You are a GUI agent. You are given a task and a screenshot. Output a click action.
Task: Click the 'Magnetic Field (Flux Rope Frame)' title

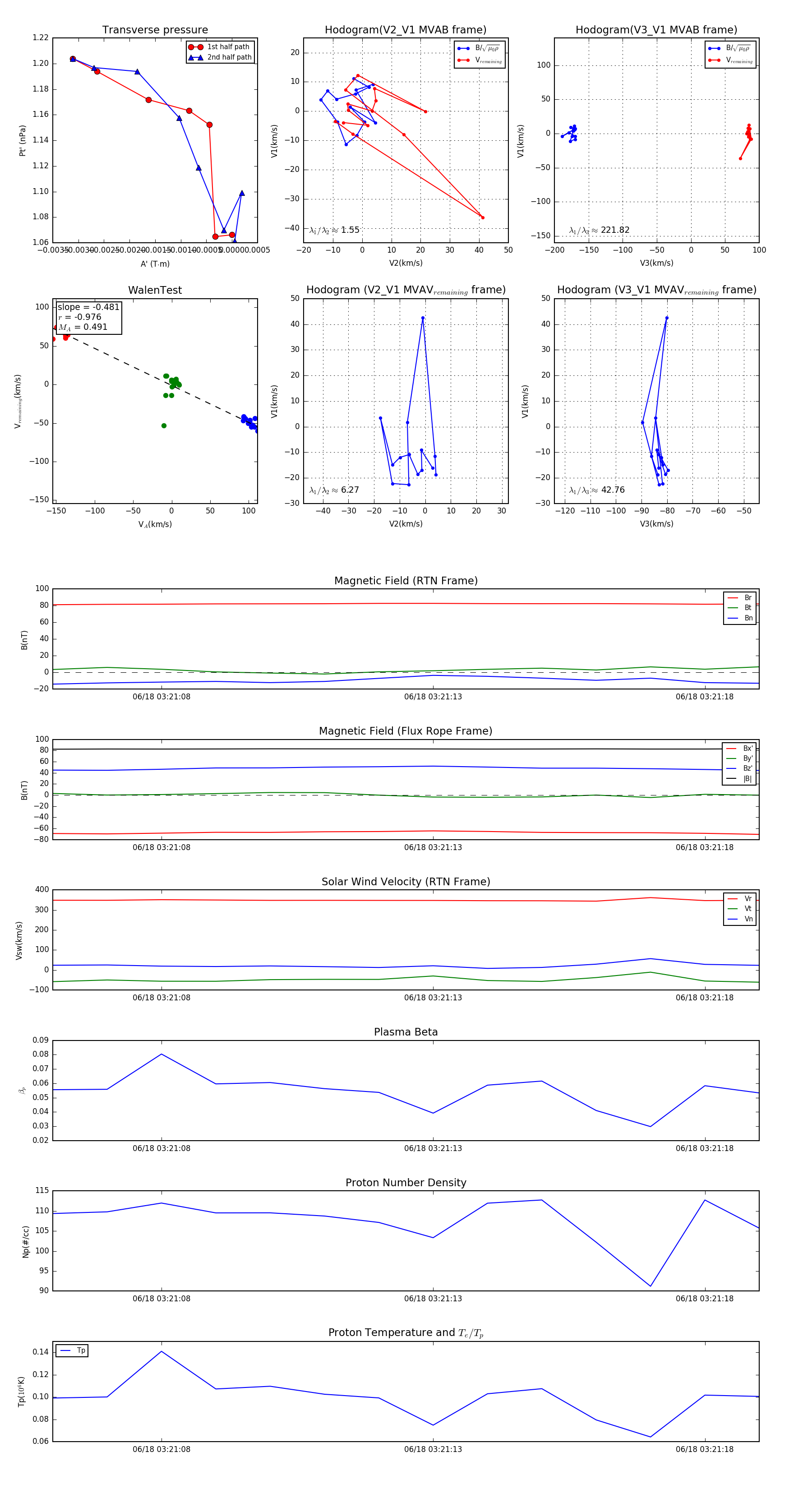click(406, 731)
